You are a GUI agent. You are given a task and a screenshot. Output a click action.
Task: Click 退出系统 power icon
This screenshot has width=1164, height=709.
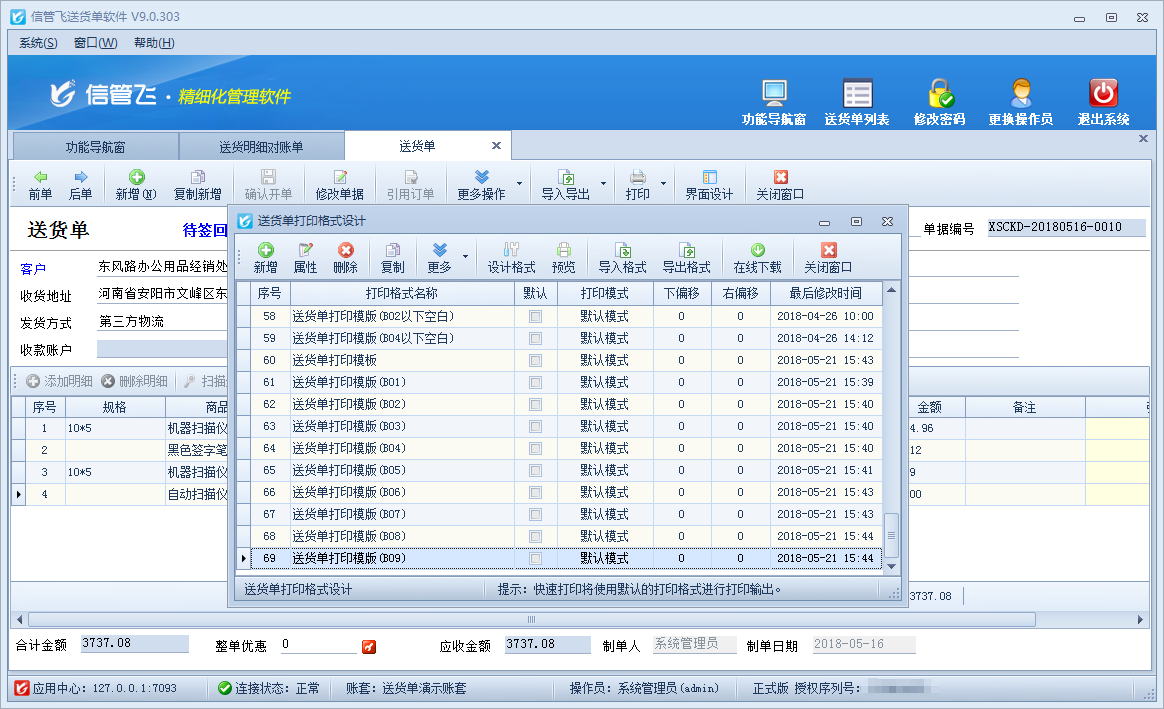point(1103,102)
